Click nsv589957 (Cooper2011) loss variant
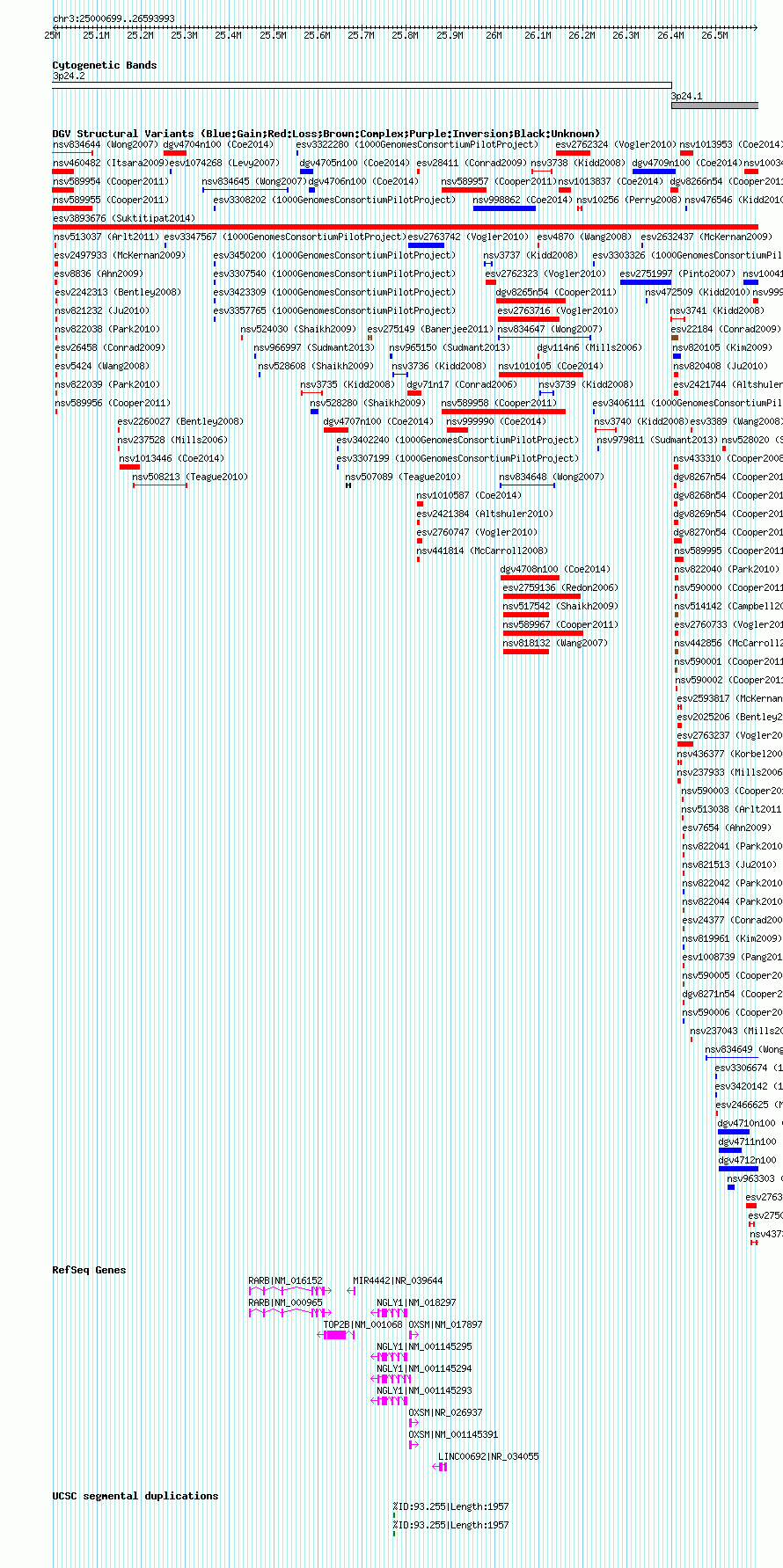The height and width of the screenshot is (1568, 783). point(464,190)
